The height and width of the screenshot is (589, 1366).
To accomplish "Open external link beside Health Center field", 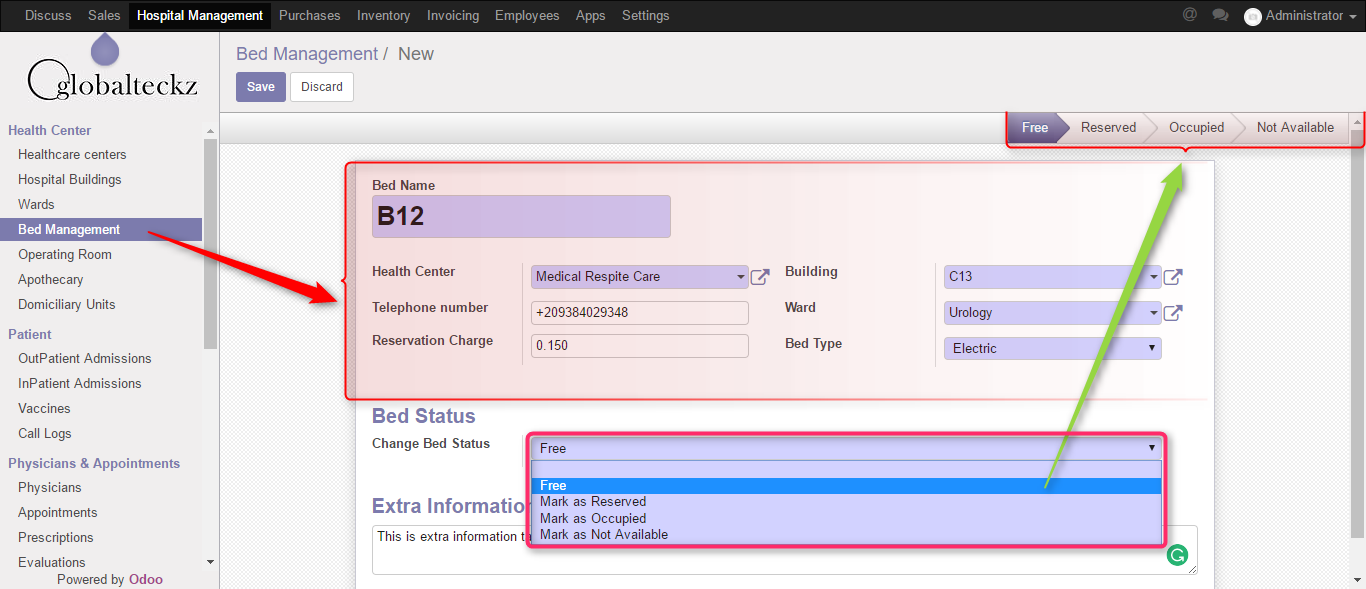I will point(760,277).
